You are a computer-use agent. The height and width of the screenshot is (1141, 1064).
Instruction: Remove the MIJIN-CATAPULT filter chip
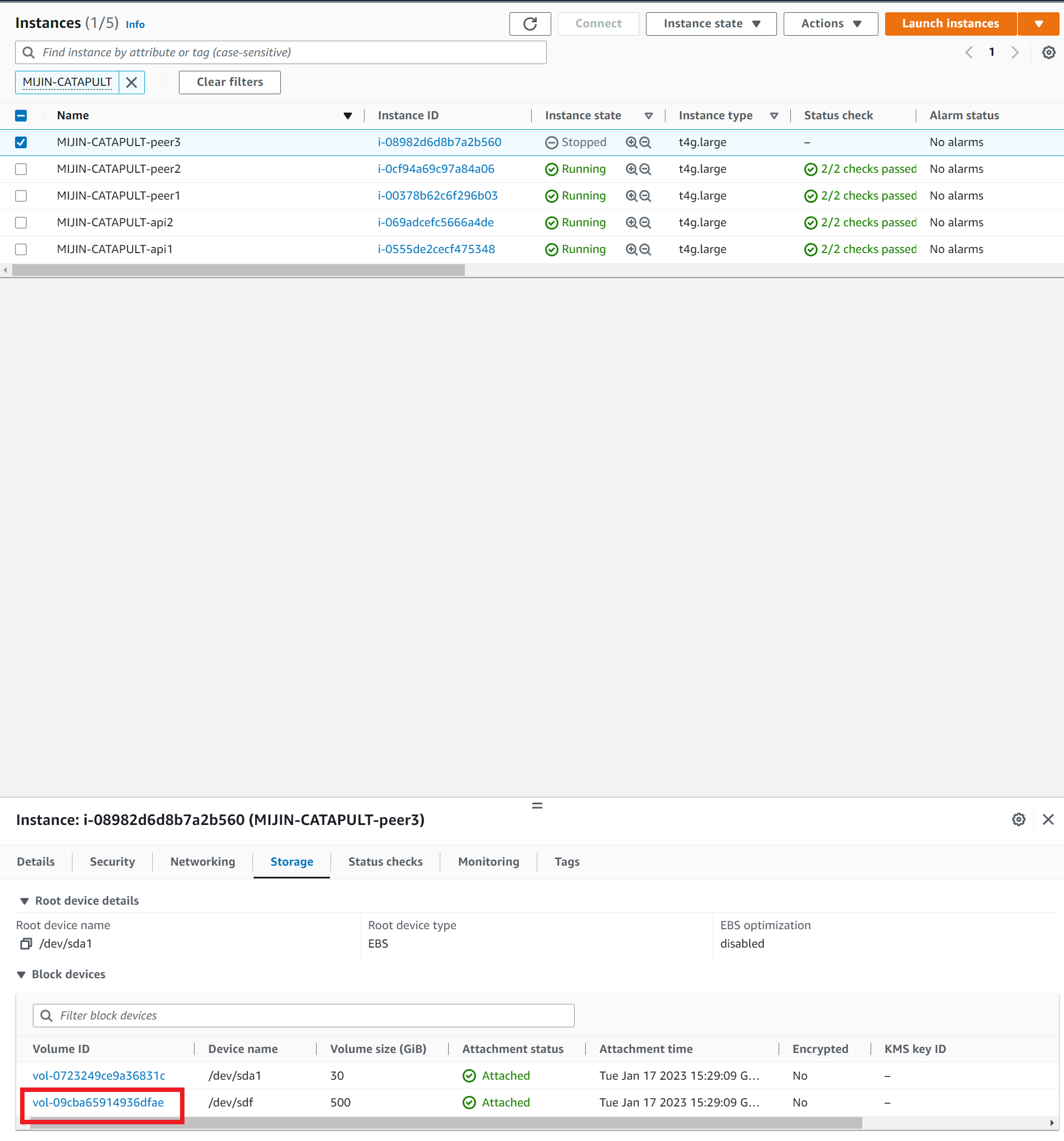(132, 82)
